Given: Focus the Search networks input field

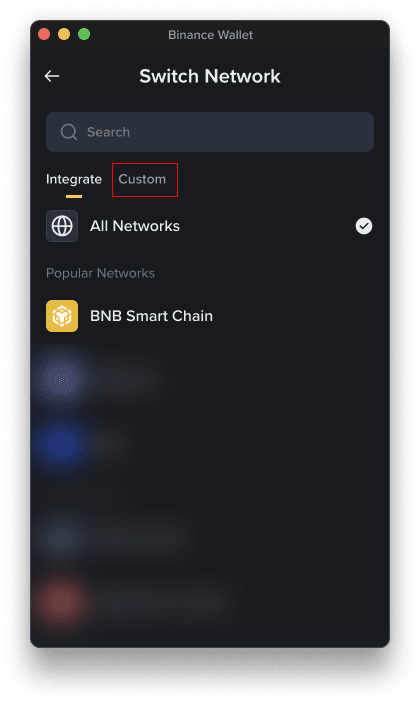Looking at the screenshot, I should pyautogui.click(x=210, y=132).
